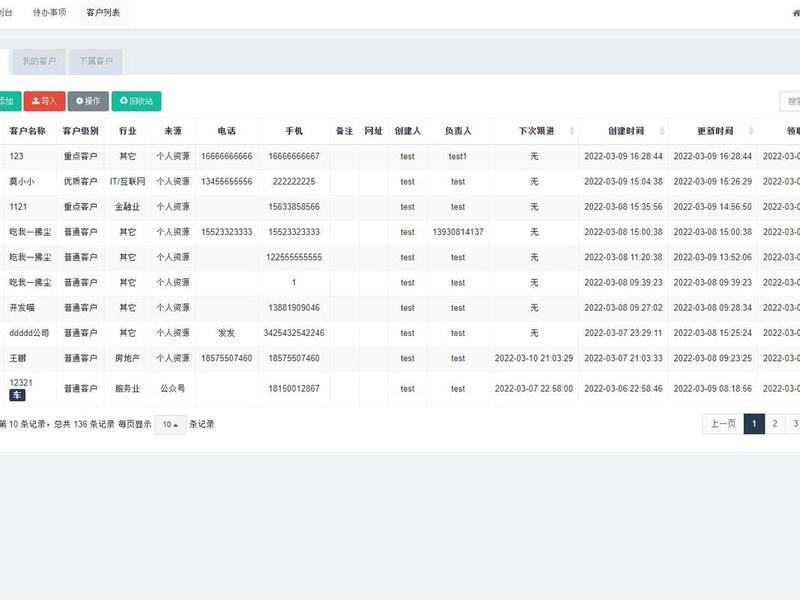Click the 来源 column header

point(173,131)
